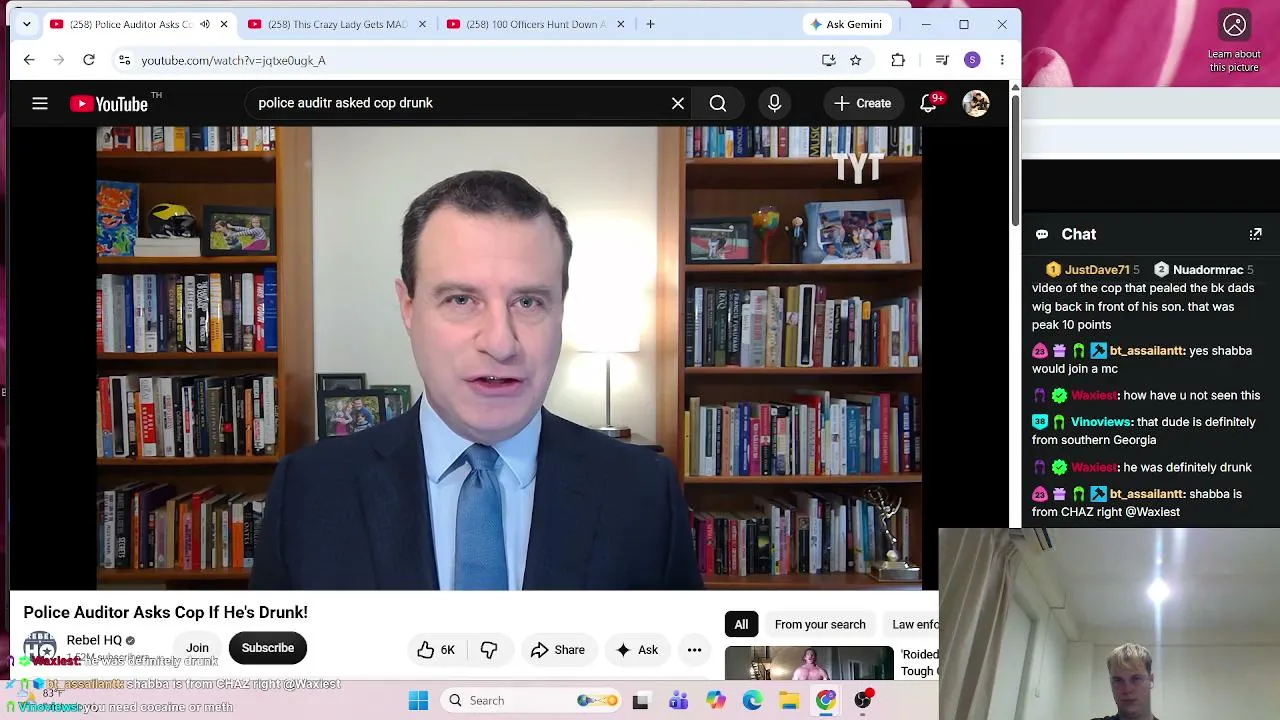Click the address bar URL
The width and height of the screenshot is (1280, 720).
pos(233,60)
